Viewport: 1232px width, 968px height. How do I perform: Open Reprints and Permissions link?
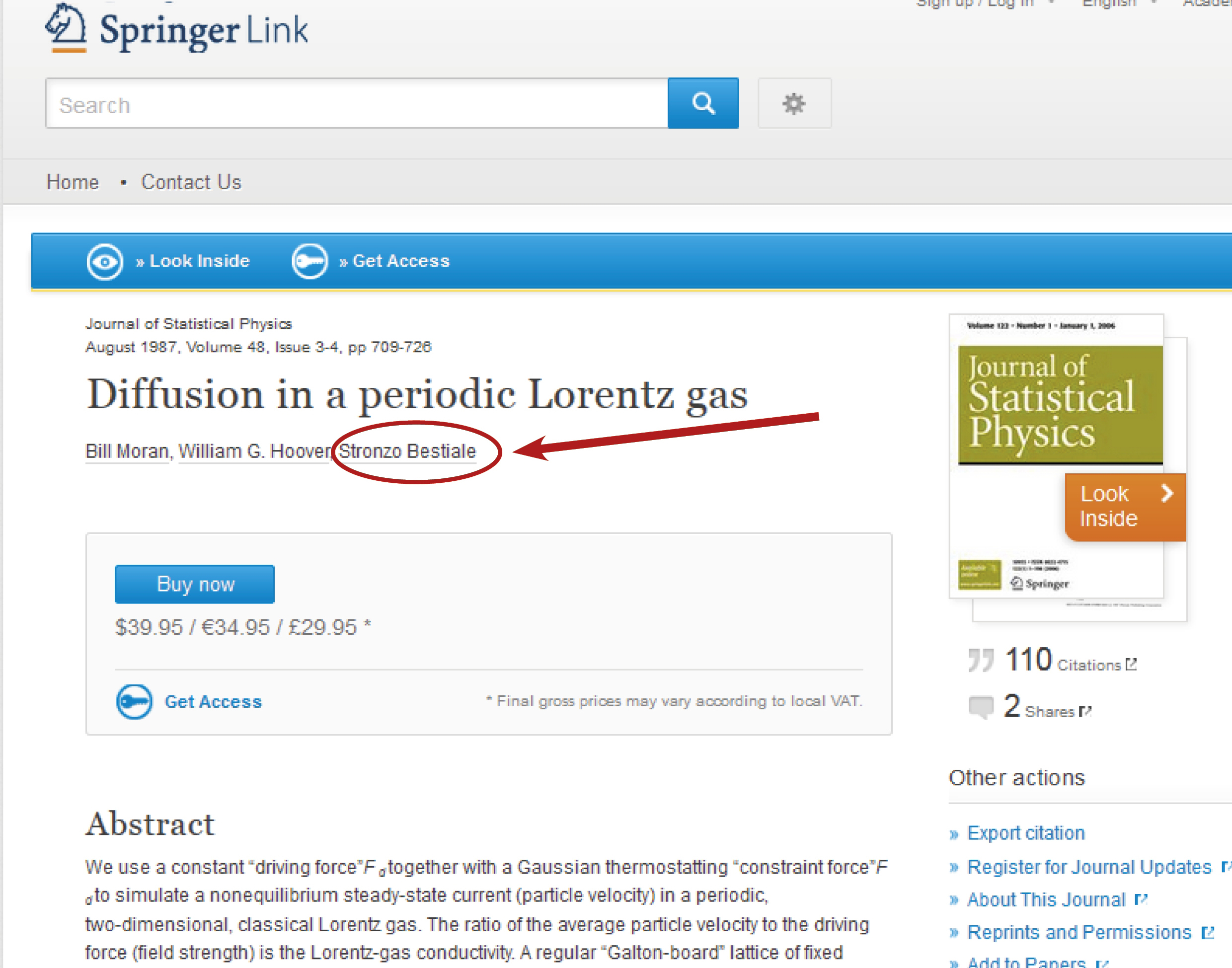coord(1079,932)
